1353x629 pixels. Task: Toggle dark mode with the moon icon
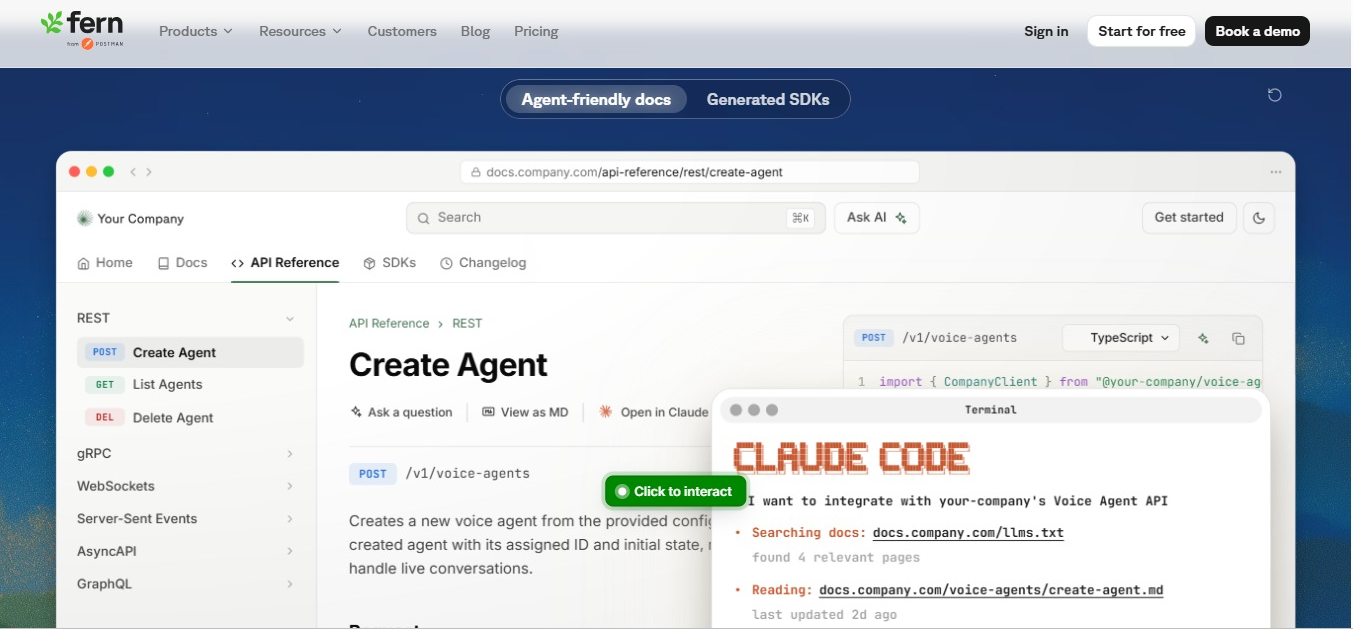pyautogui.click(x=1260, y=218)
